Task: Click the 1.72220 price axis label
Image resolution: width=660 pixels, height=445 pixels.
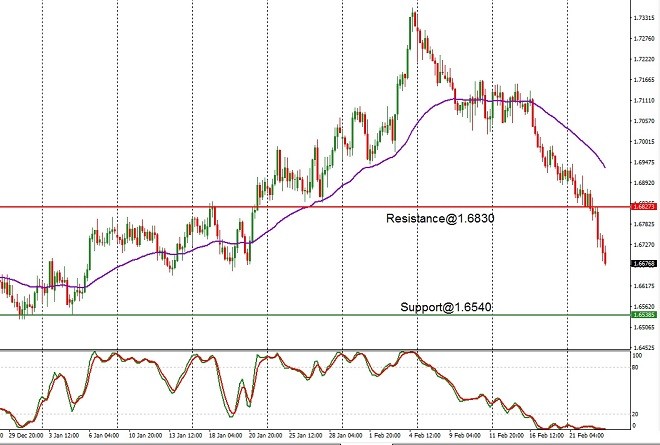Action: 644,59
